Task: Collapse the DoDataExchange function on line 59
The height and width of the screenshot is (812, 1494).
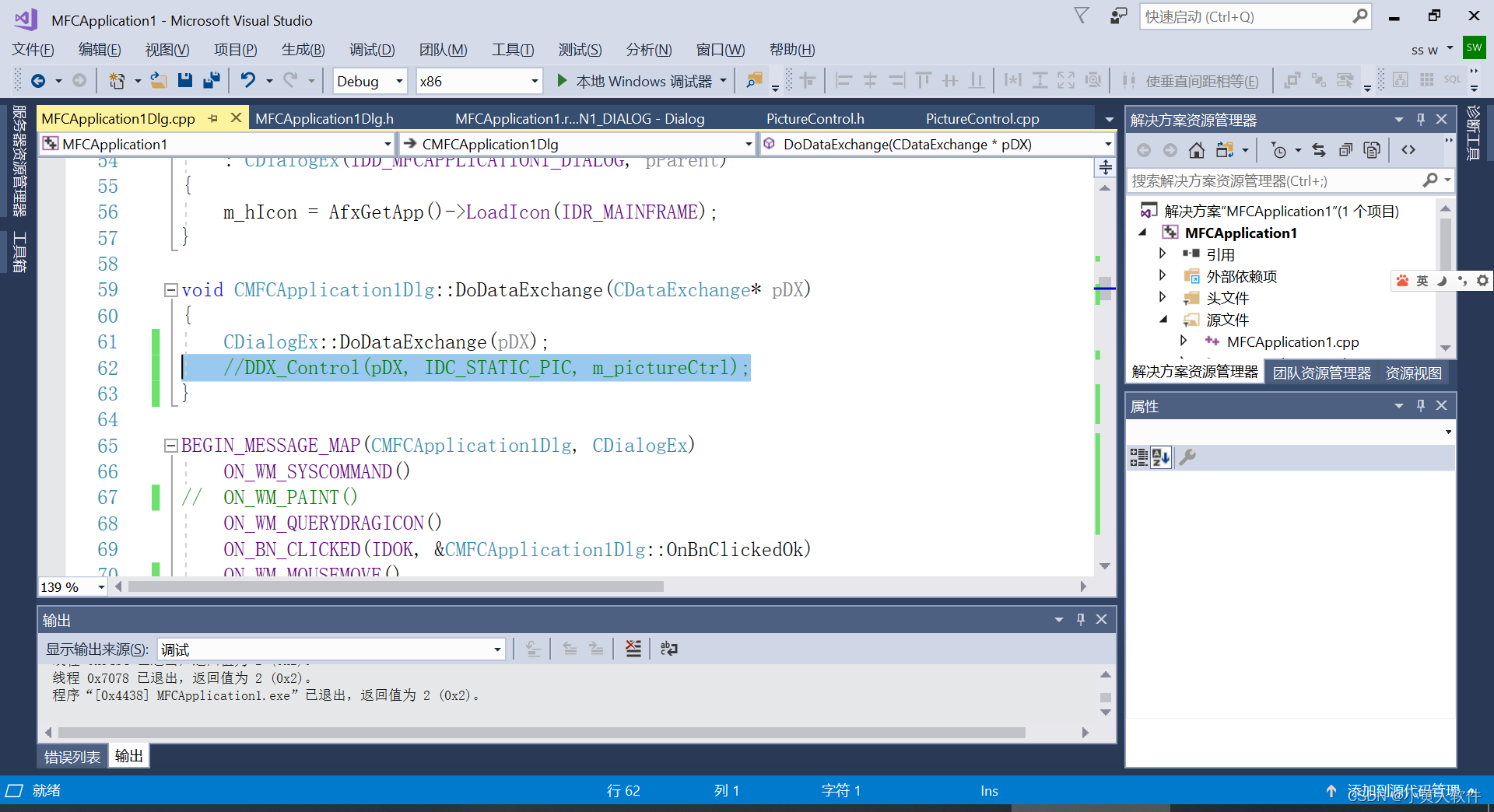Action: point(171,290)
